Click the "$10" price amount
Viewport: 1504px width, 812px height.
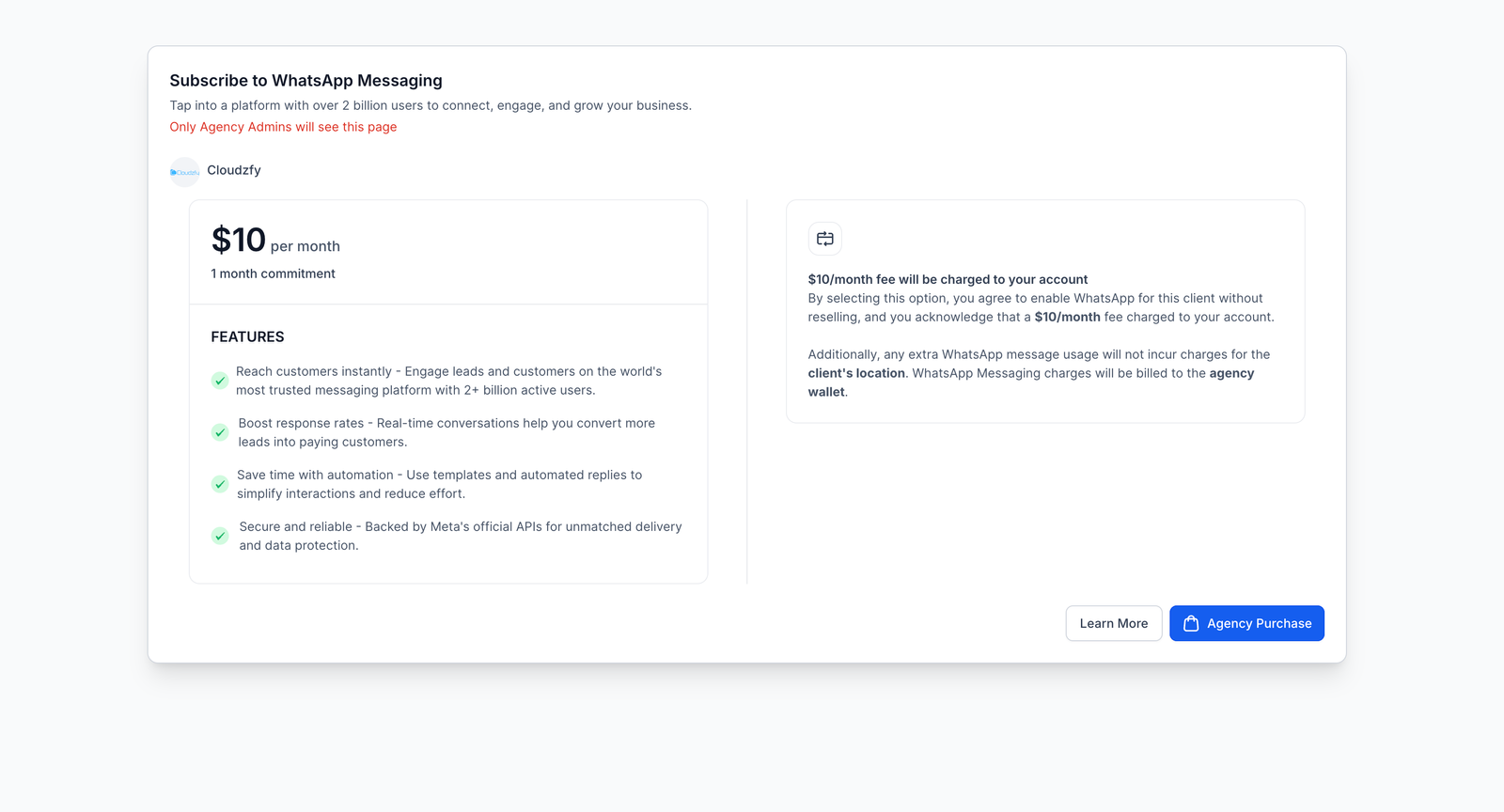click(239, 241)
